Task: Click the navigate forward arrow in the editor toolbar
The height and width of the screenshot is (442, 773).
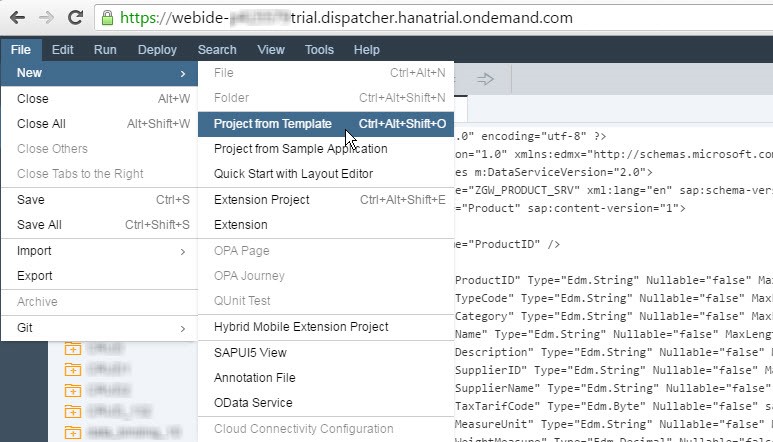Action: [485, 79]
